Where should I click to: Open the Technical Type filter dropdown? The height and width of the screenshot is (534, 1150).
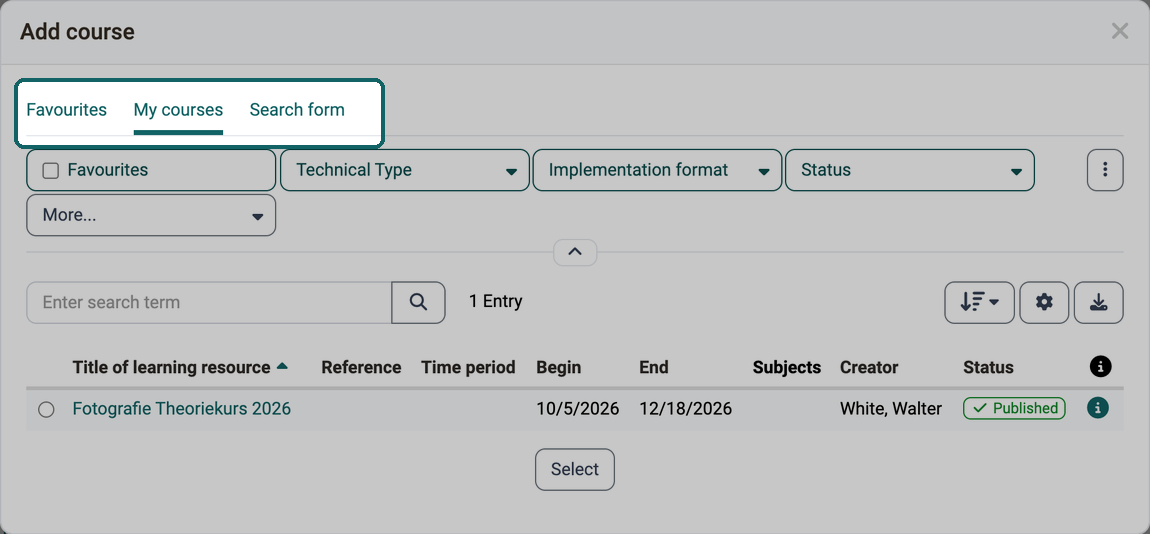(x=405, y=170)
